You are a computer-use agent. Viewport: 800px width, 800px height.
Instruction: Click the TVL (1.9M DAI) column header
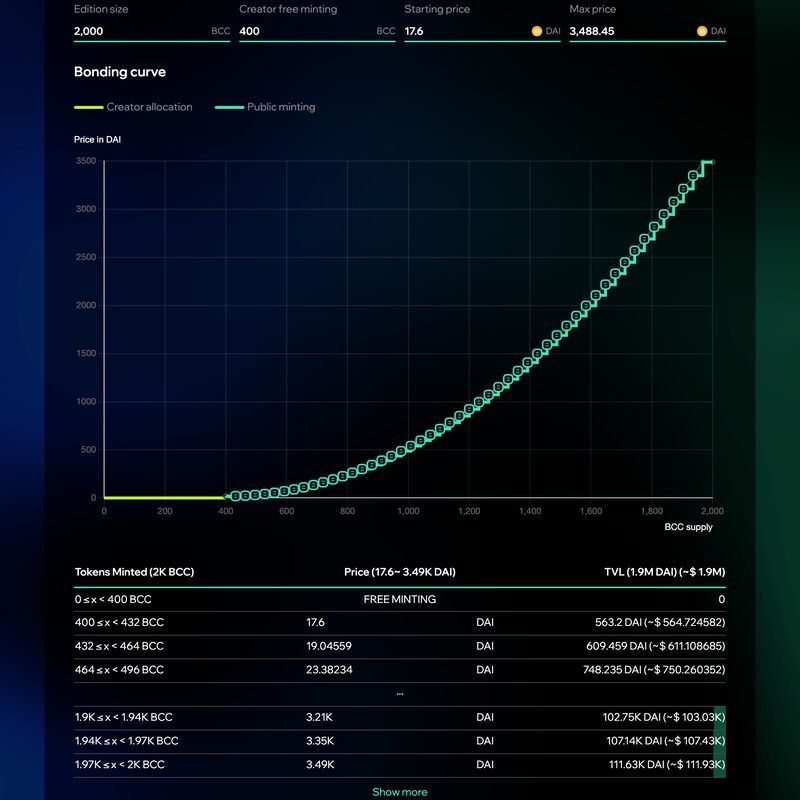(x=662, y=572)
